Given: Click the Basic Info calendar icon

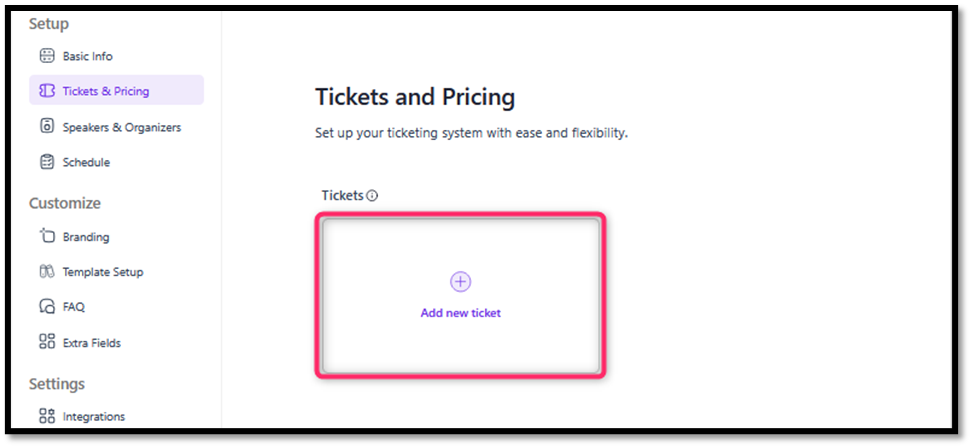Looking at the screenshot, I should (46, 56).
